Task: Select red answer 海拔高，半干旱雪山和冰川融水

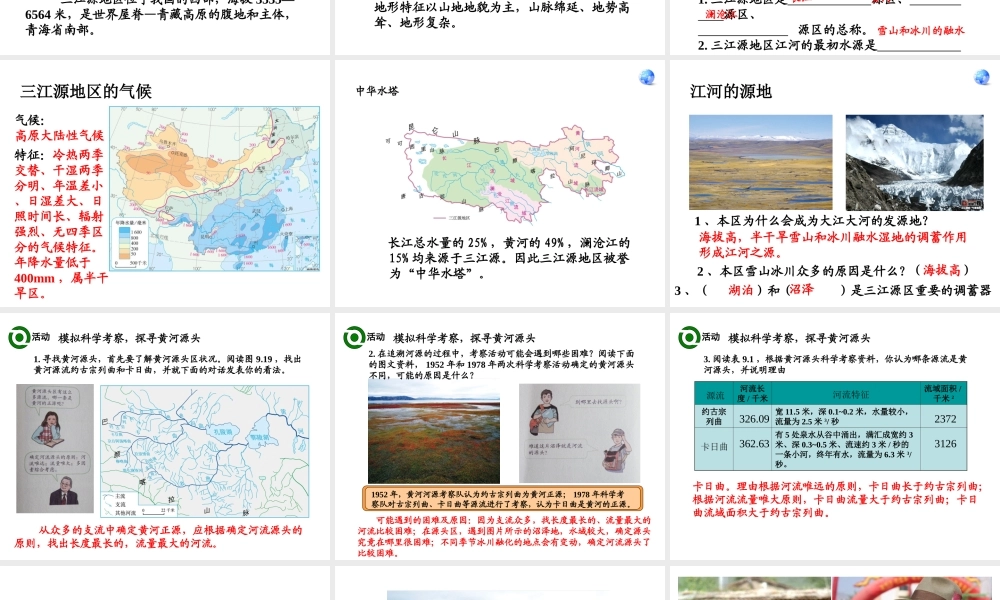Action: [x=833, y=244]
